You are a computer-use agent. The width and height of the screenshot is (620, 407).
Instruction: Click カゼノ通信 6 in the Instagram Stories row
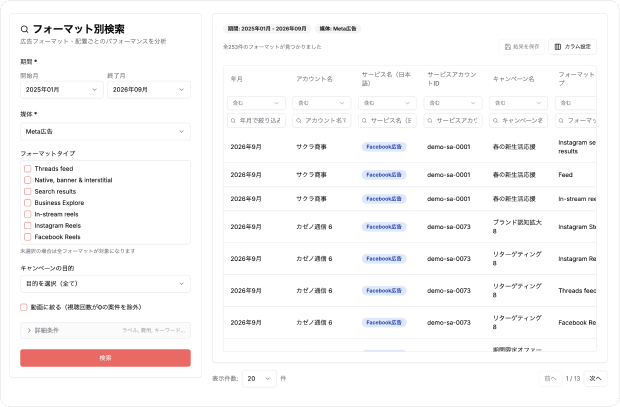314,227
